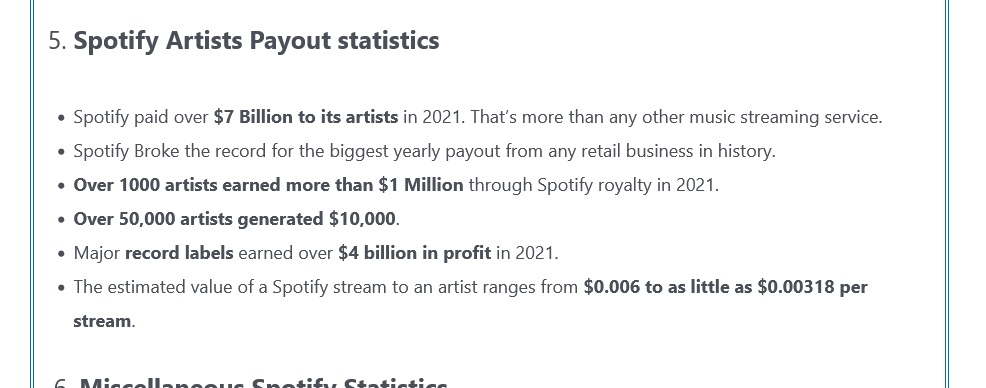Click '$0.006 to as little as $0.00318 per' text
Screen dimensions: 986x388
click(x=726, y=287)
